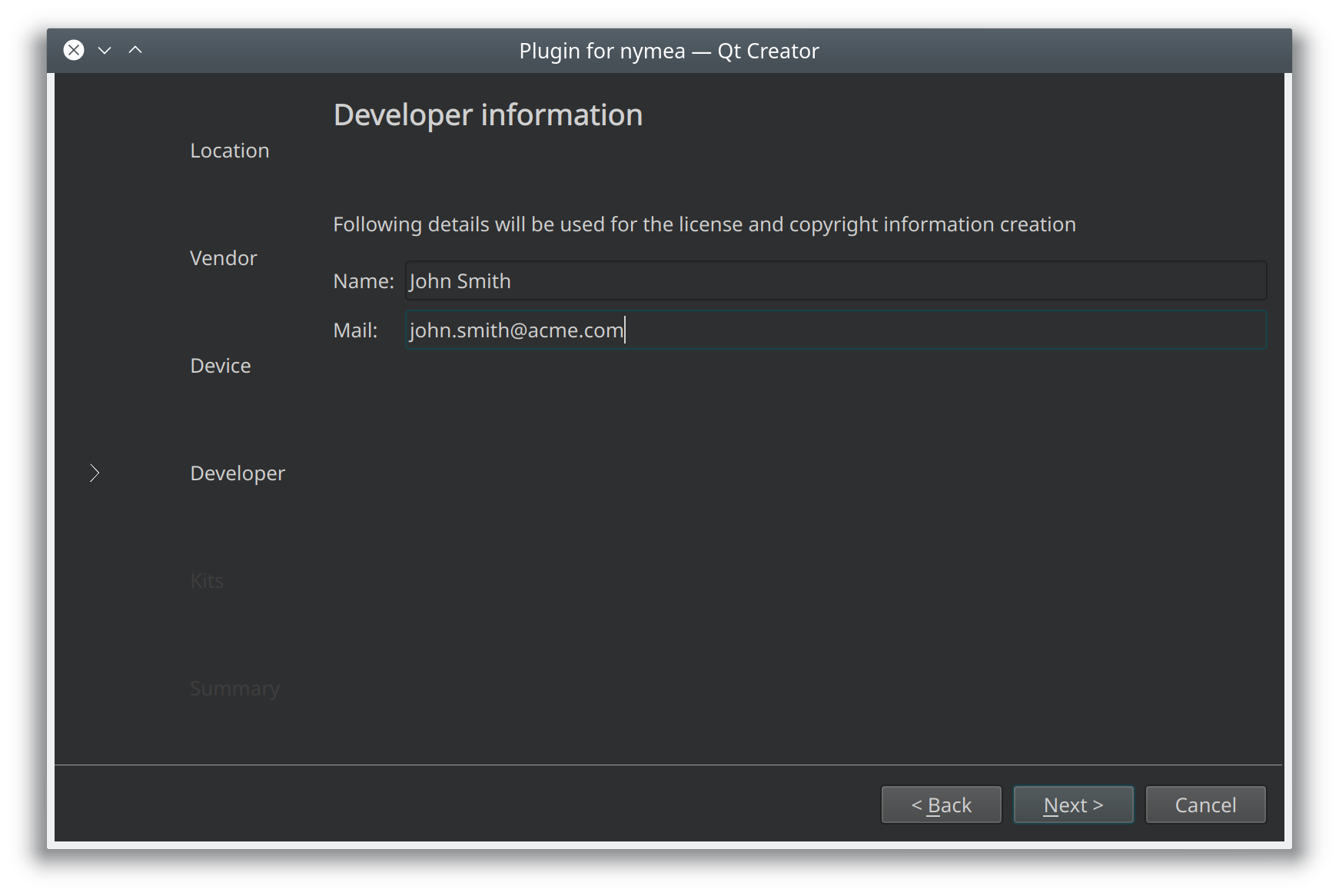Click into the Mail address input field
The image size is (1339, 896).
pyautogui.click(x=835, y=330)
